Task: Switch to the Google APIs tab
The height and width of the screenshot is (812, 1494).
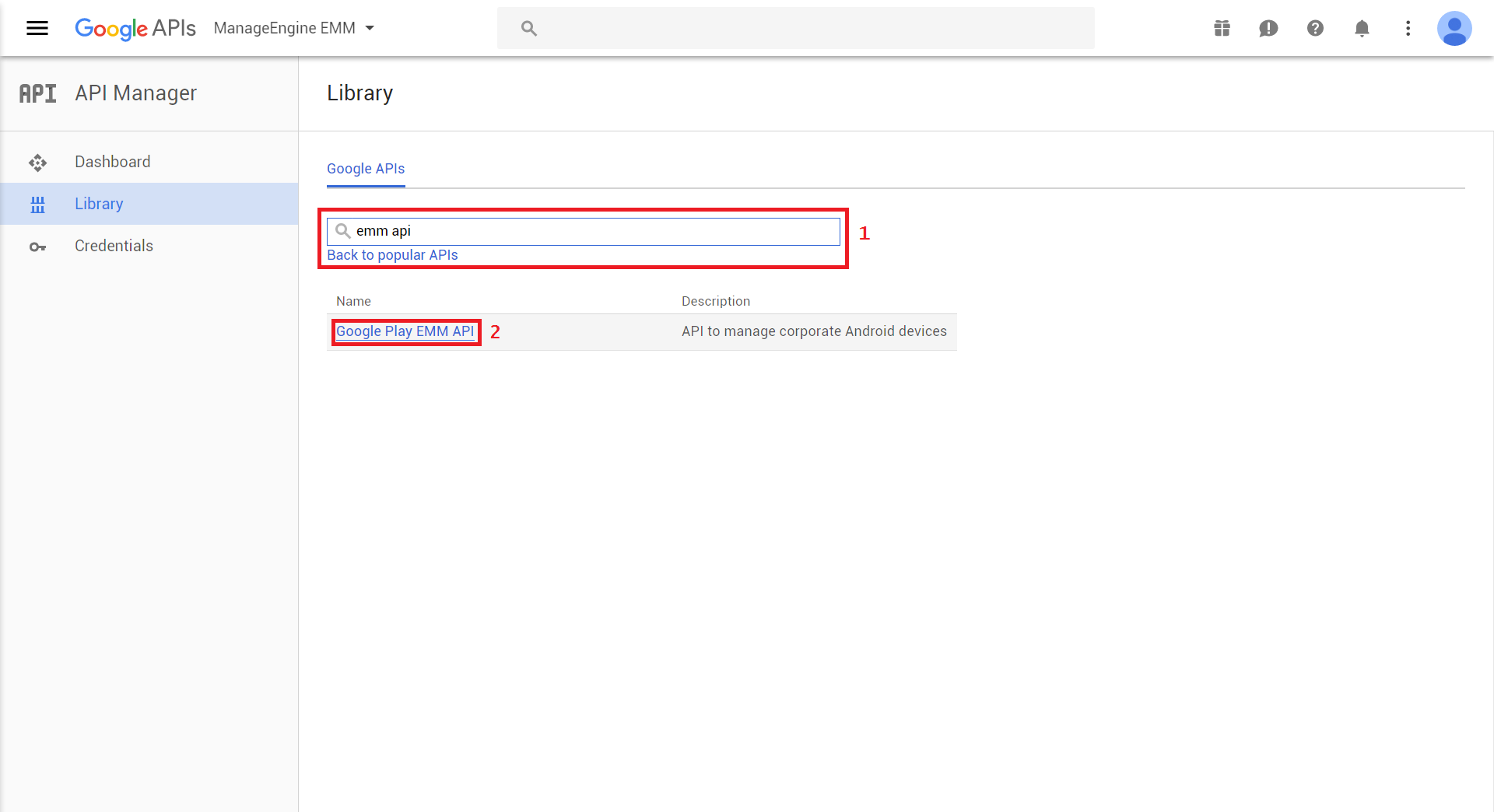Action: point(366,169)
